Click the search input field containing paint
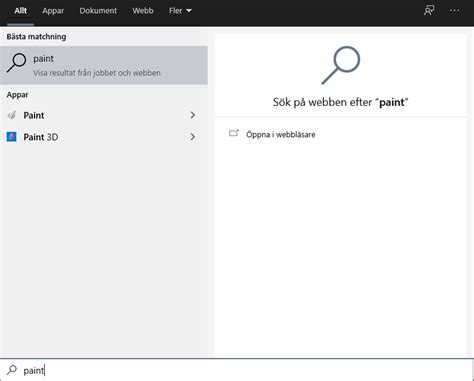This screenshot has width=474, height=381. (237, 370)
